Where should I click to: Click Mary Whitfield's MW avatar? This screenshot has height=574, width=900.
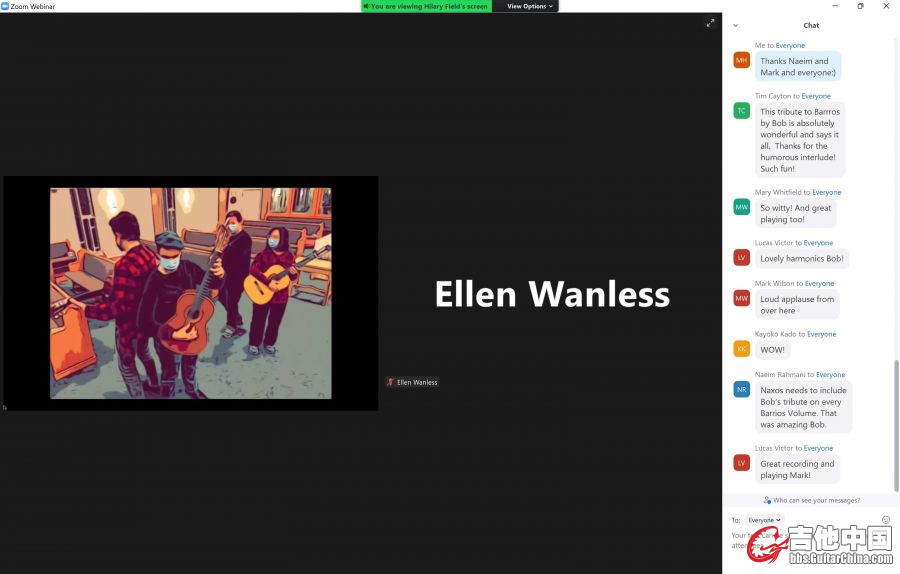(x=742, y=207)
